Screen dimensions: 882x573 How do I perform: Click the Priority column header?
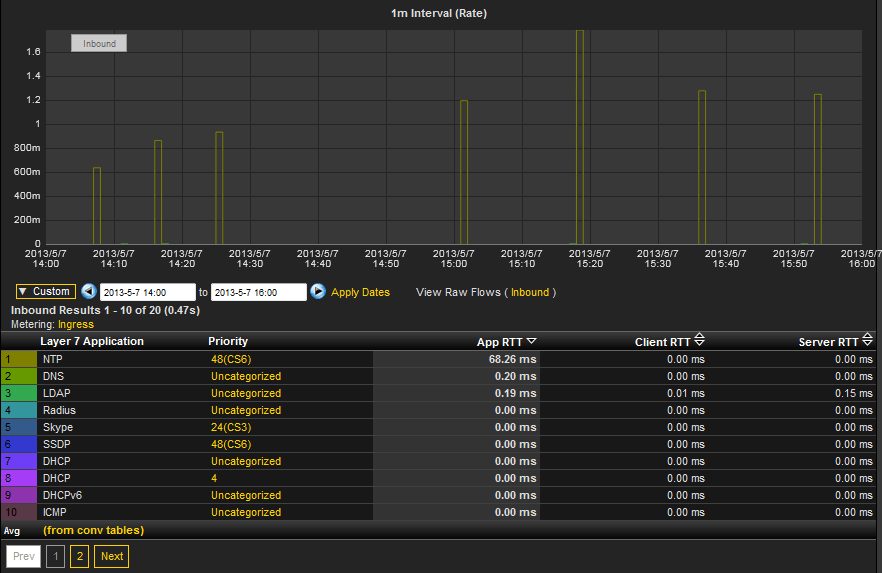tap(228, 341)
